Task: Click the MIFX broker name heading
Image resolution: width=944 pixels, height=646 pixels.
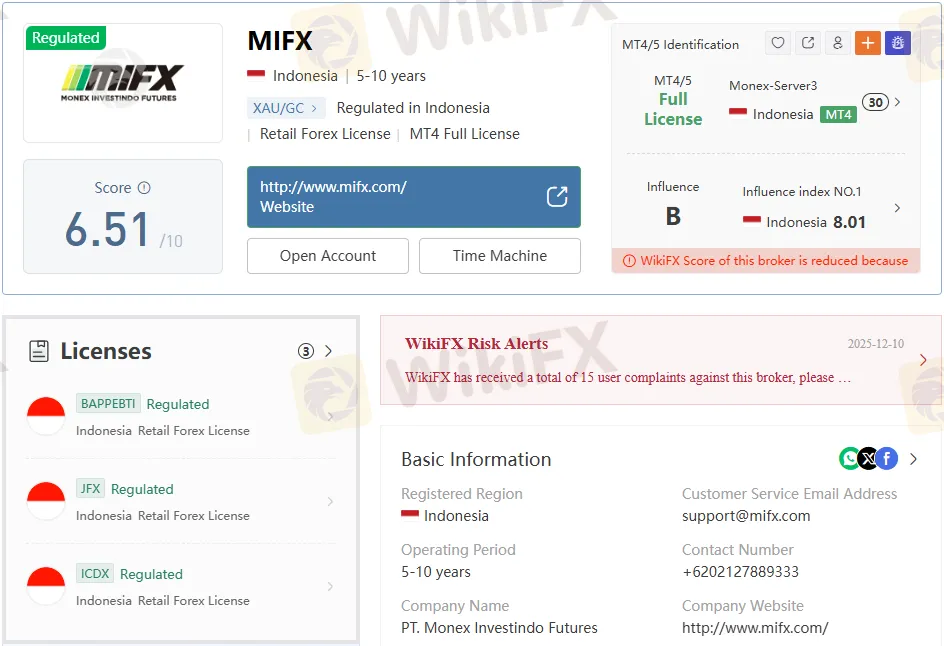Action: 280,41
